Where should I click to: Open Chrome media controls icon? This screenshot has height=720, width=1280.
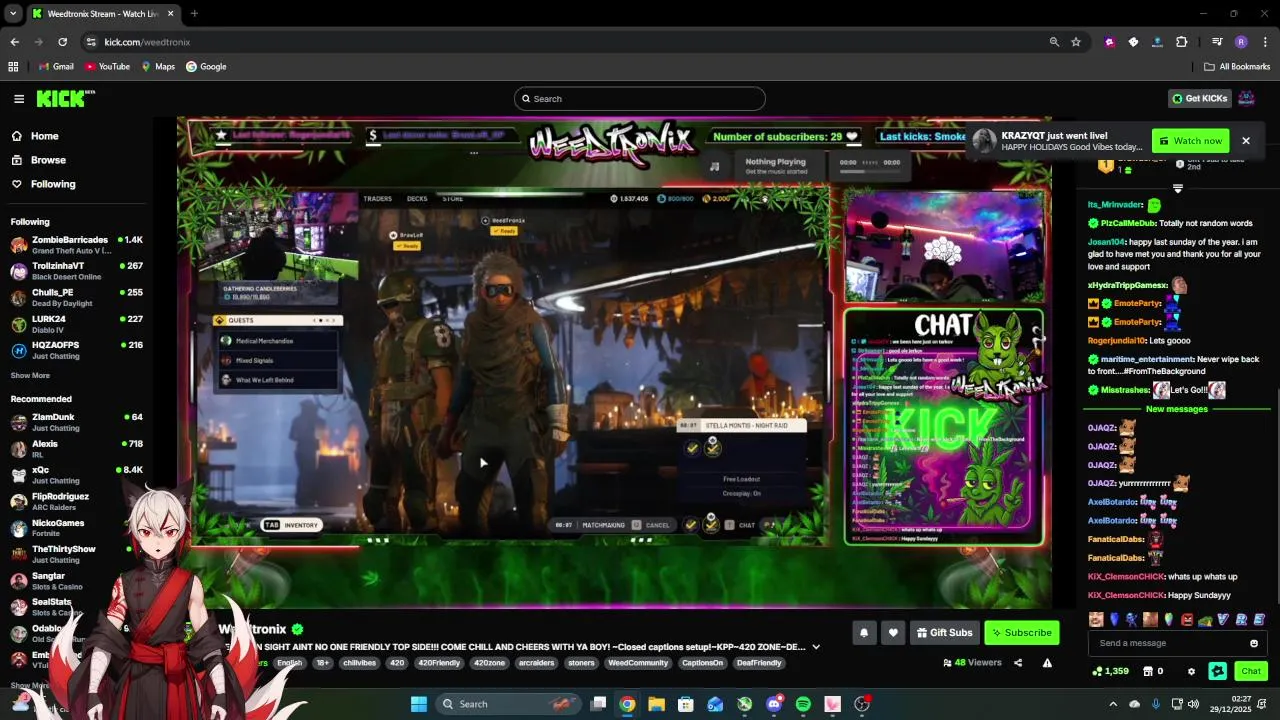click(x=1217, y=42)
